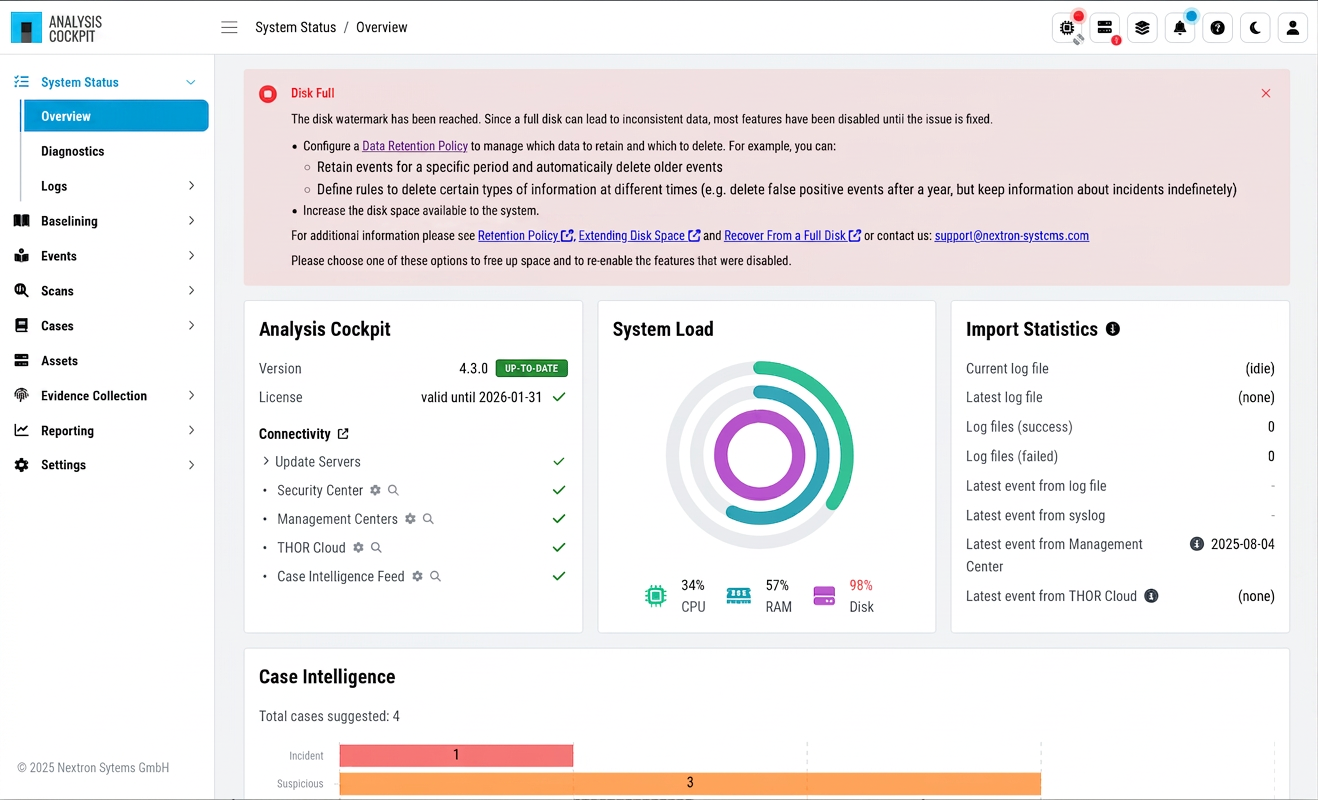1318x800 pixels.
Task: Click the 57% RAM value
Action: point(778,585)
